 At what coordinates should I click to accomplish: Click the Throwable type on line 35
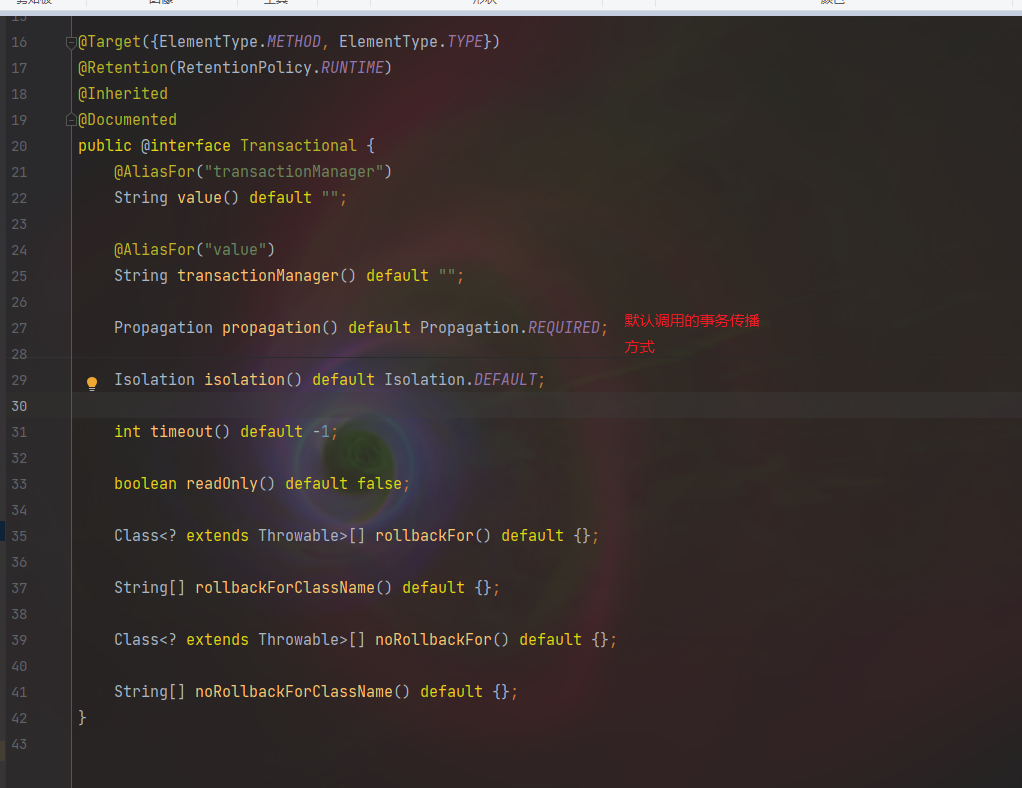(x=299, y=536)
